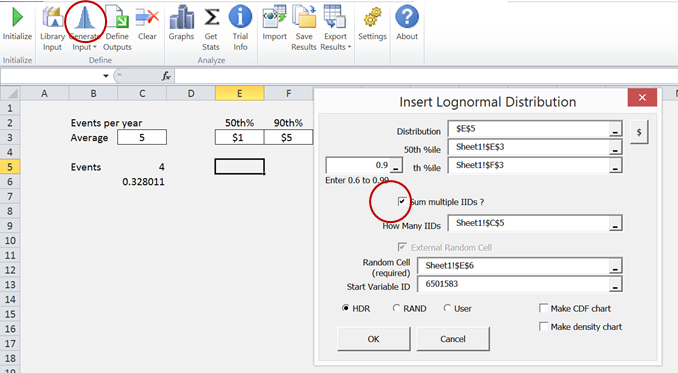Open the Graphs tool

(181, 22)
